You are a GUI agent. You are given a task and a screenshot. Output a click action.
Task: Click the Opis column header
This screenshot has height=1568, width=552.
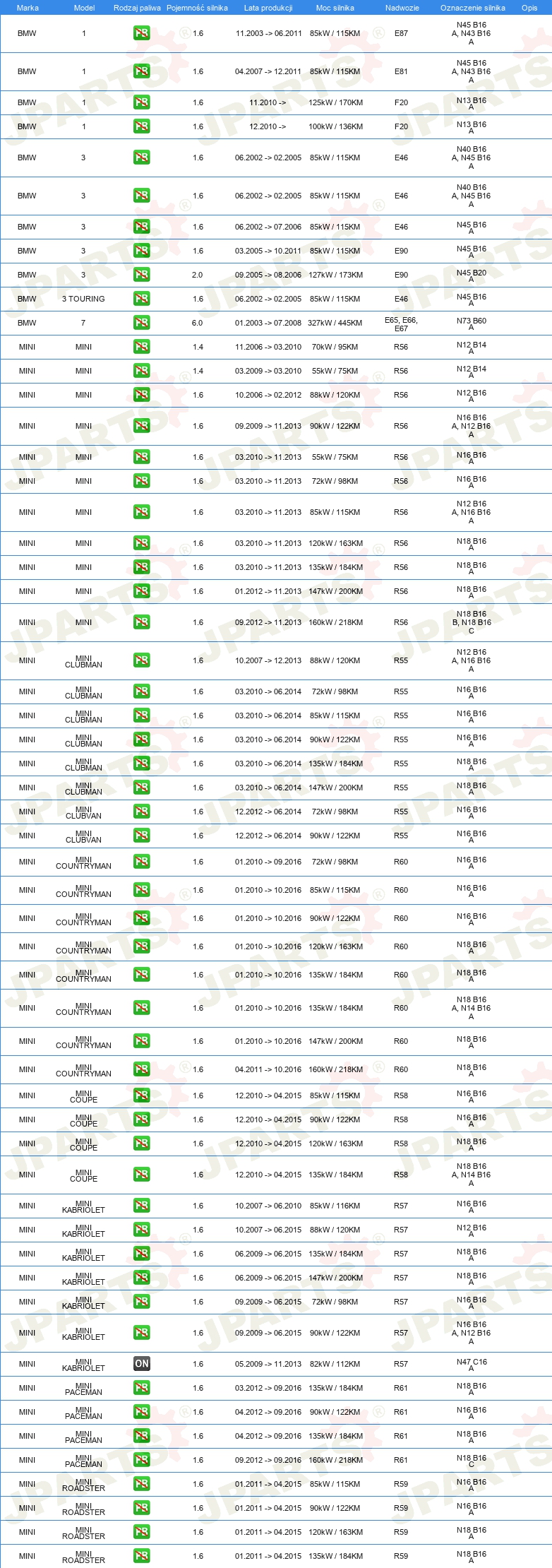[529, 8]
